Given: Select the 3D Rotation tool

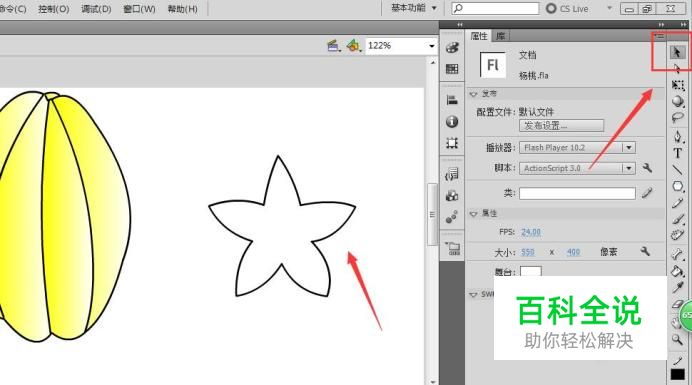Looking at the screenshot, I should [x=677, y=101].
